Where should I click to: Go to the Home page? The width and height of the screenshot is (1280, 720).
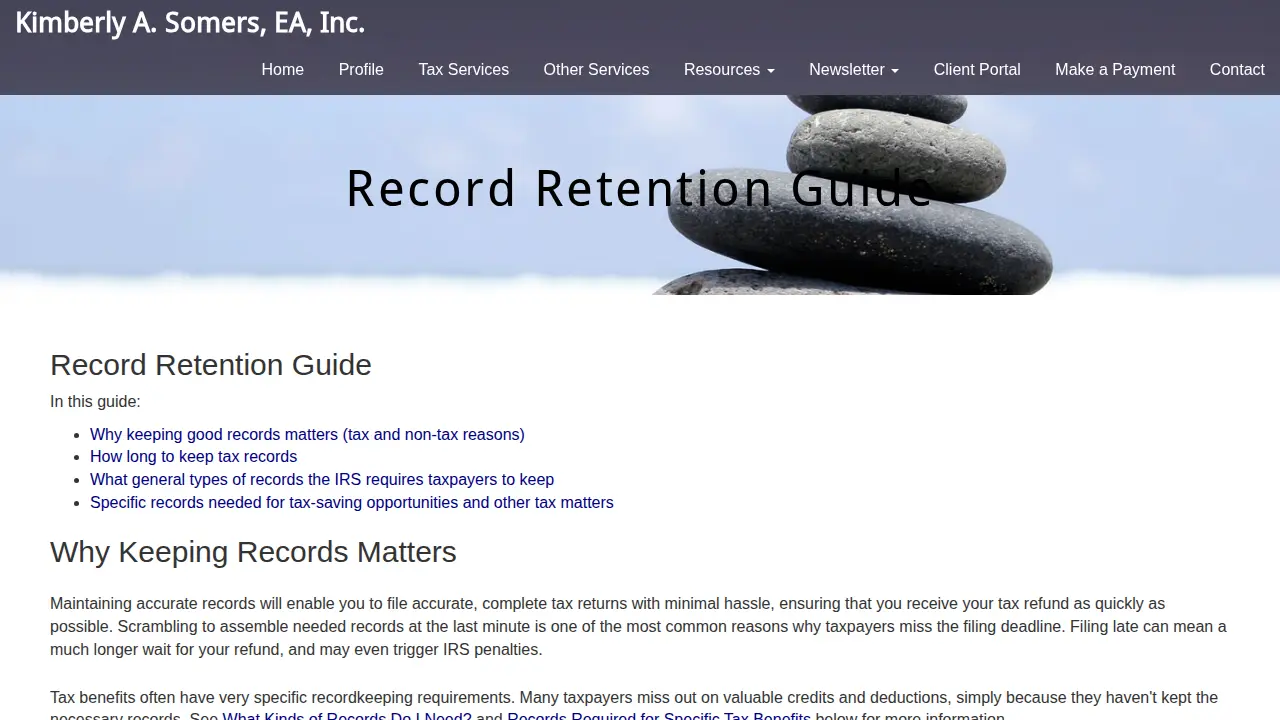click(283, 70)
